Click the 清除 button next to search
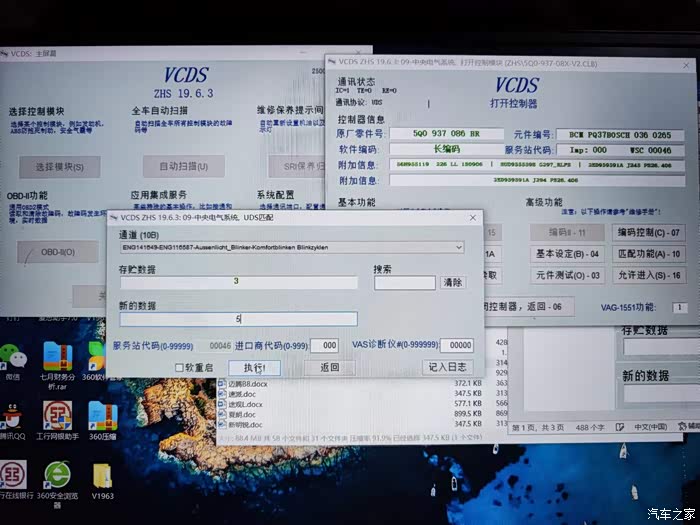The image size is (700, 525). [x=453, y=283]
